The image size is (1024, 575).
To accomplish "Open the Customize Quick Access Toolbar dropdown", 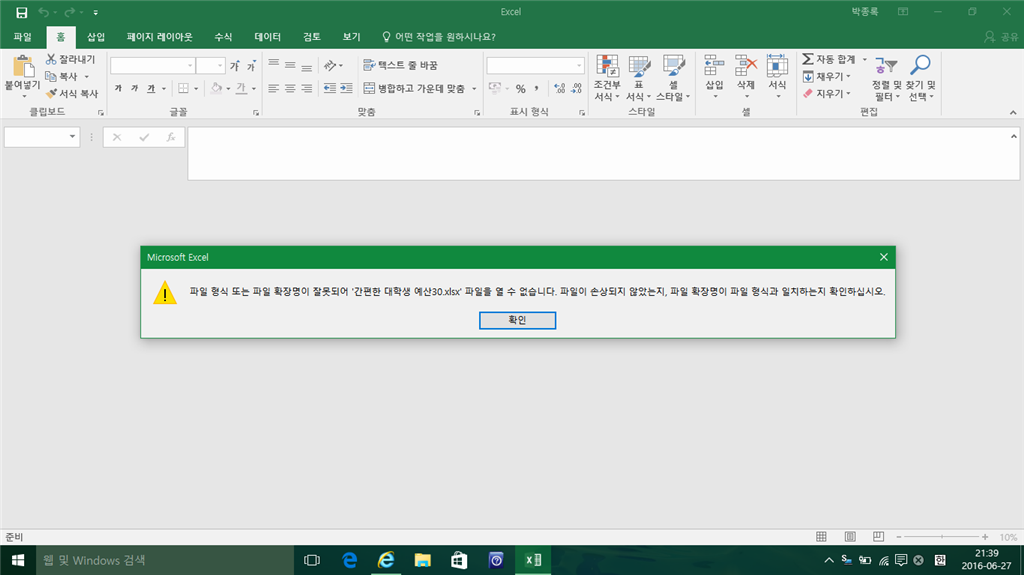I will click(x=95, y=12).
